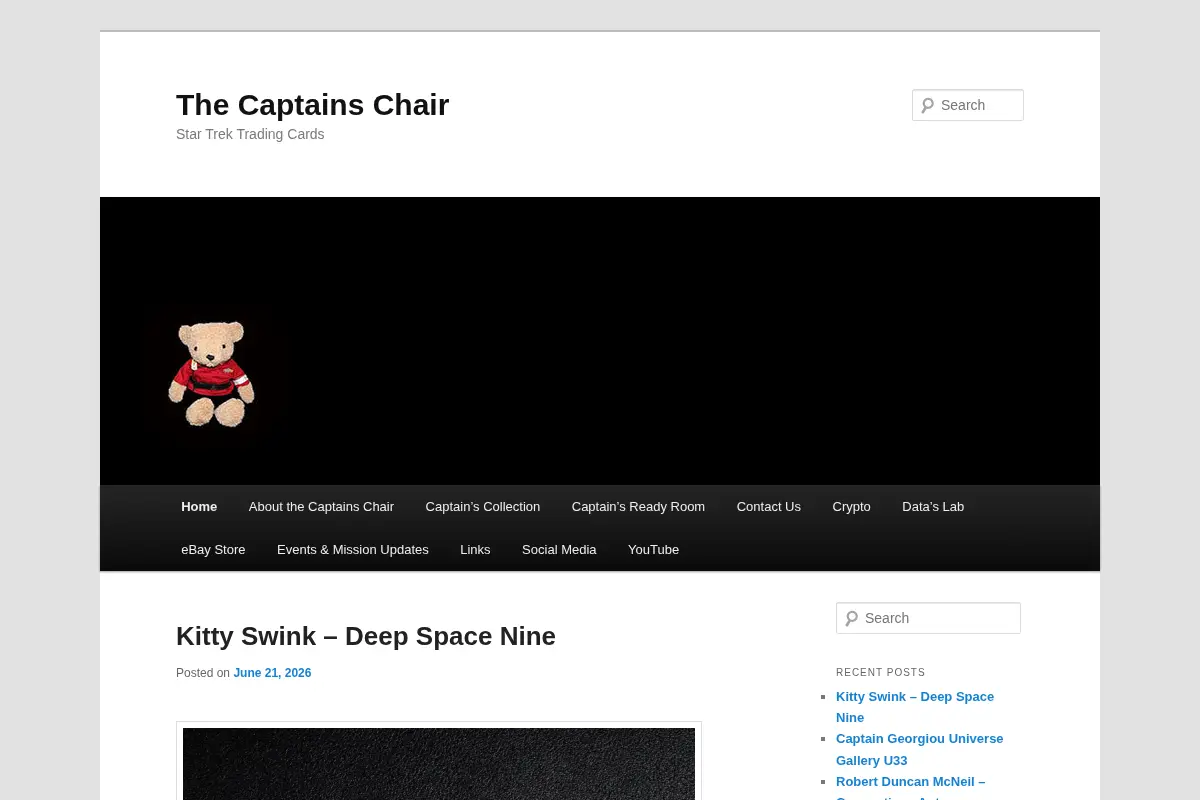The image size is (1200, 800).
Task: Open recent post Robert Duncan McNeil
Action: [910, 786]
